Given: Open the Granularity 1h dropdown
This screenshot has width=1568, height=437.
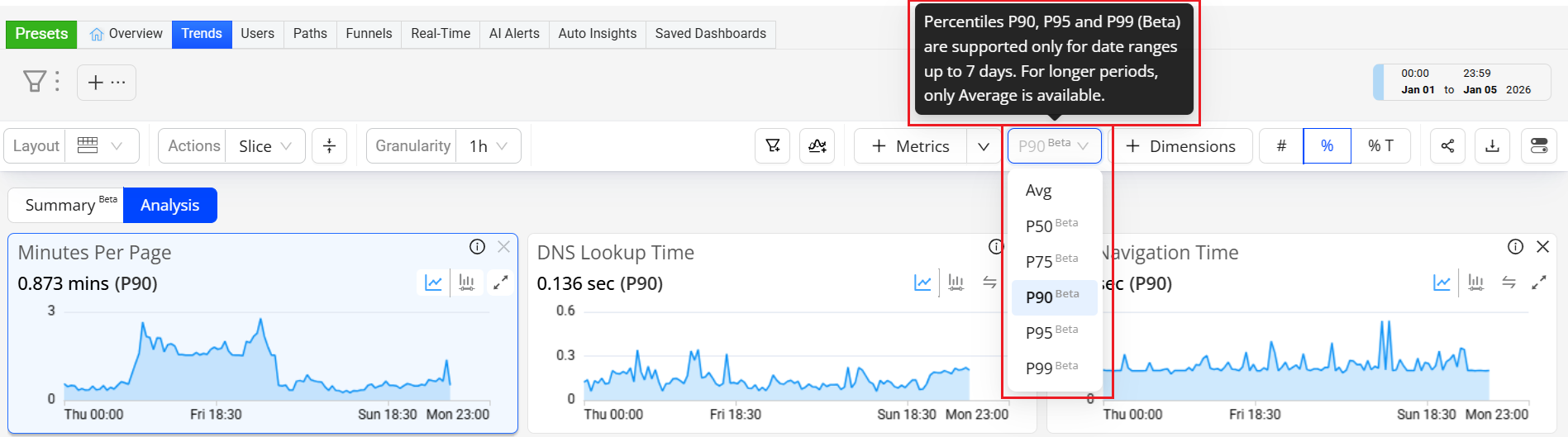Looking at the screenshot, I should (489, 146).
